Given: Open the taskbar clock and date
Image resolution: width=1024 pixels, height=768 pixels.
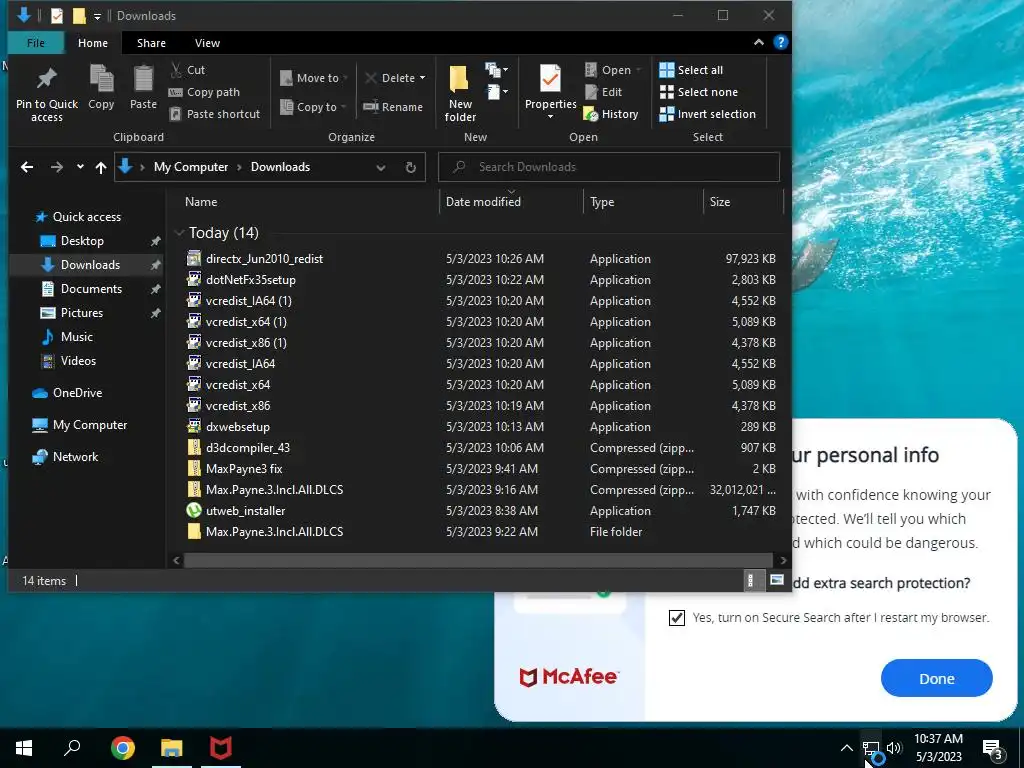Looking at the screenshot, I should click(x=938, y=748).
